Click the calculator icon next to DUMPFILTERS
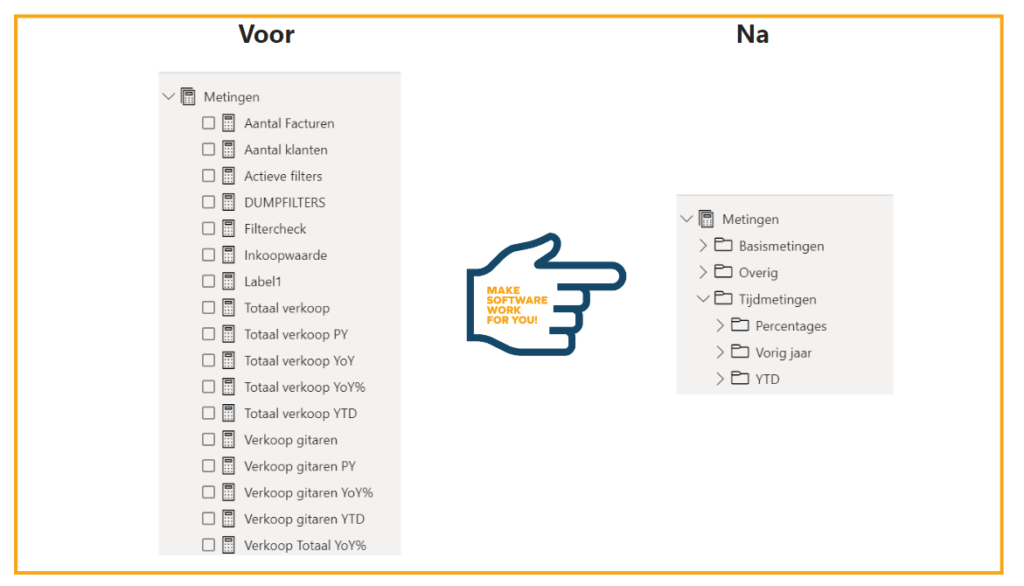Image resolution: width=1024 pixels, height=586 pixels. coord(228,202)
